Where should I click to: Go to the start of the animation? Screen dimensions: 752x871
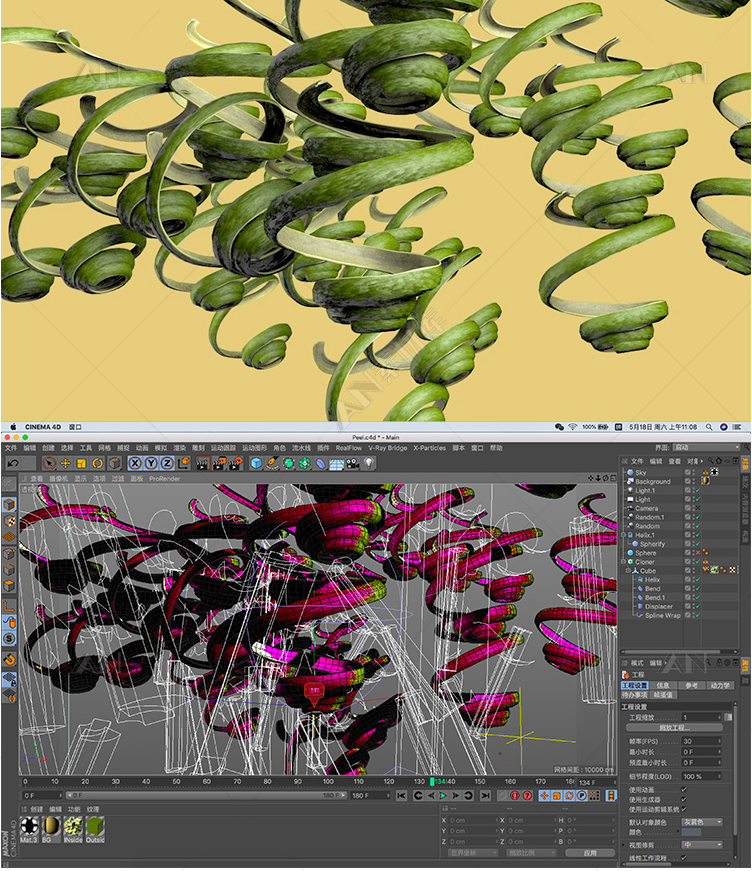[x=402, y=796]
